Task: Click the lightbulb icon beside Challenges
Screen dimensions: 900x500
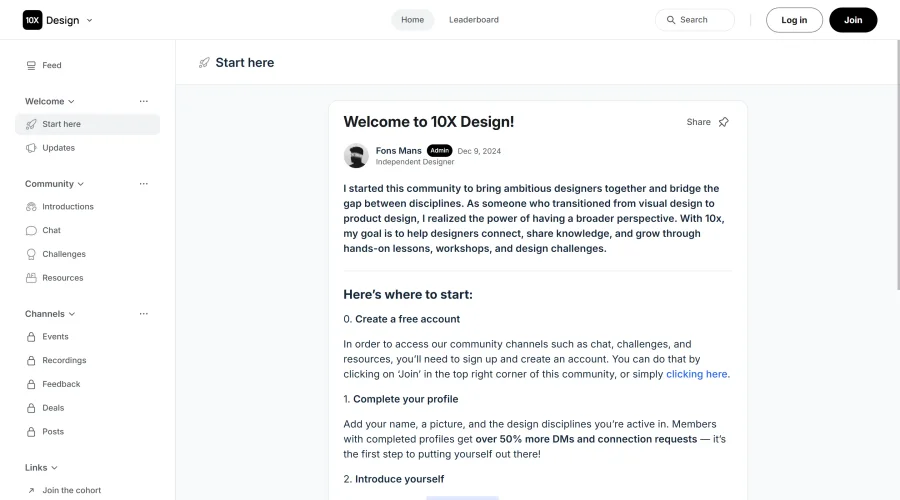Action: (31, 254)
